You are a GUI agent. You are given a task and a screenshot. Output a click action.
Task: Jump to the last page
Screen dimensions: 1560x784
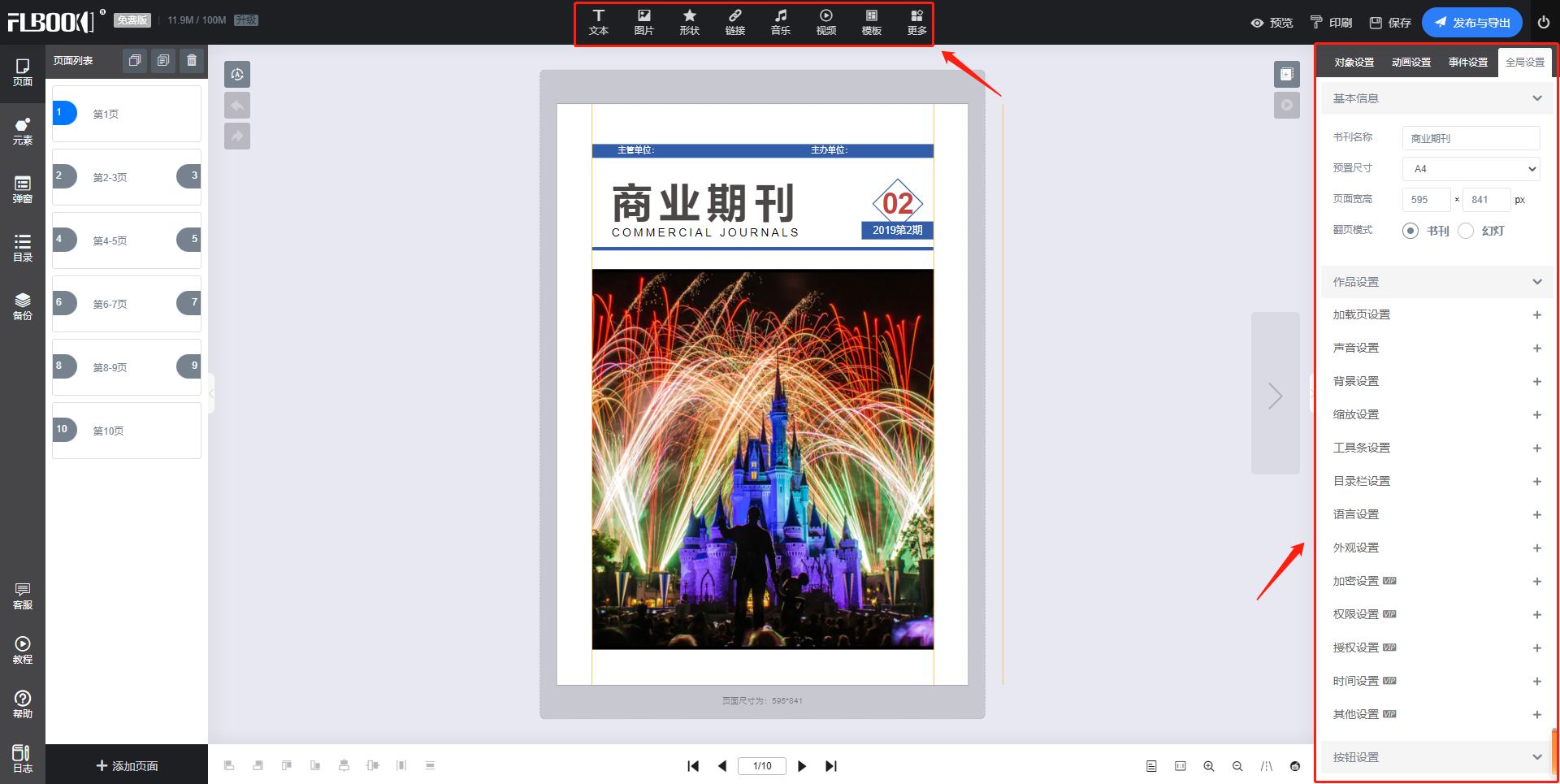click(x=830, y=766)
